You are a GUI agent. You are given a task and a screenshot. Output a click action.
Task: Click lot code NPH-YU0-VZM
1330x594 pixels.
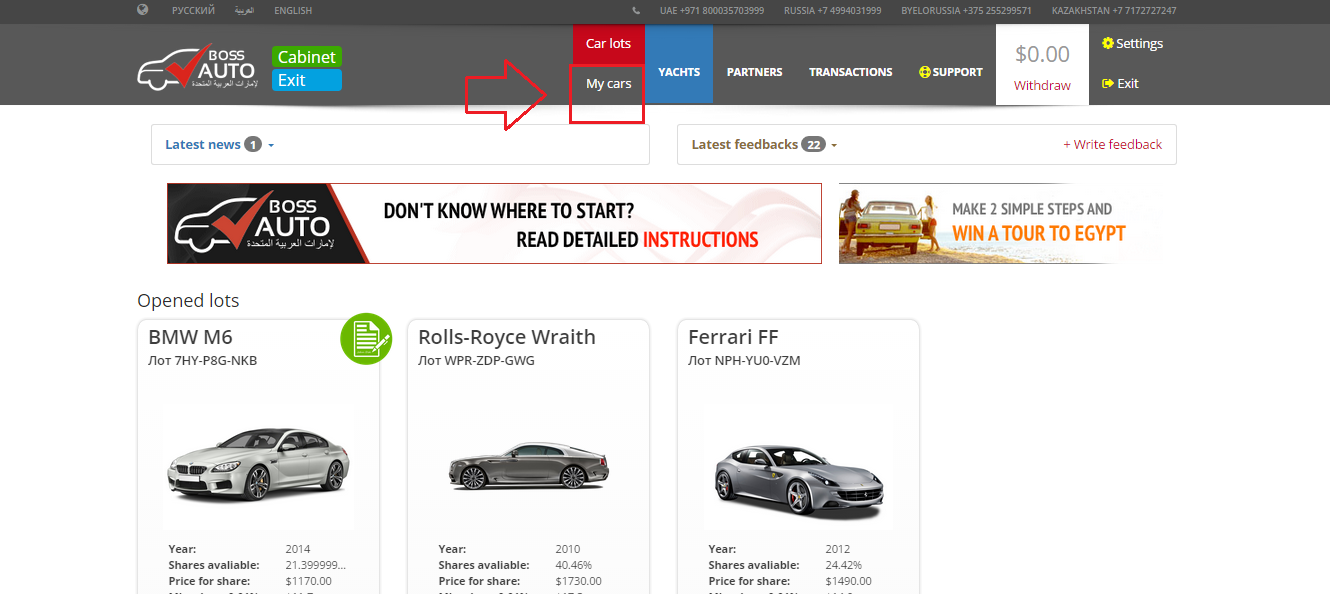[x=744, y=361]
